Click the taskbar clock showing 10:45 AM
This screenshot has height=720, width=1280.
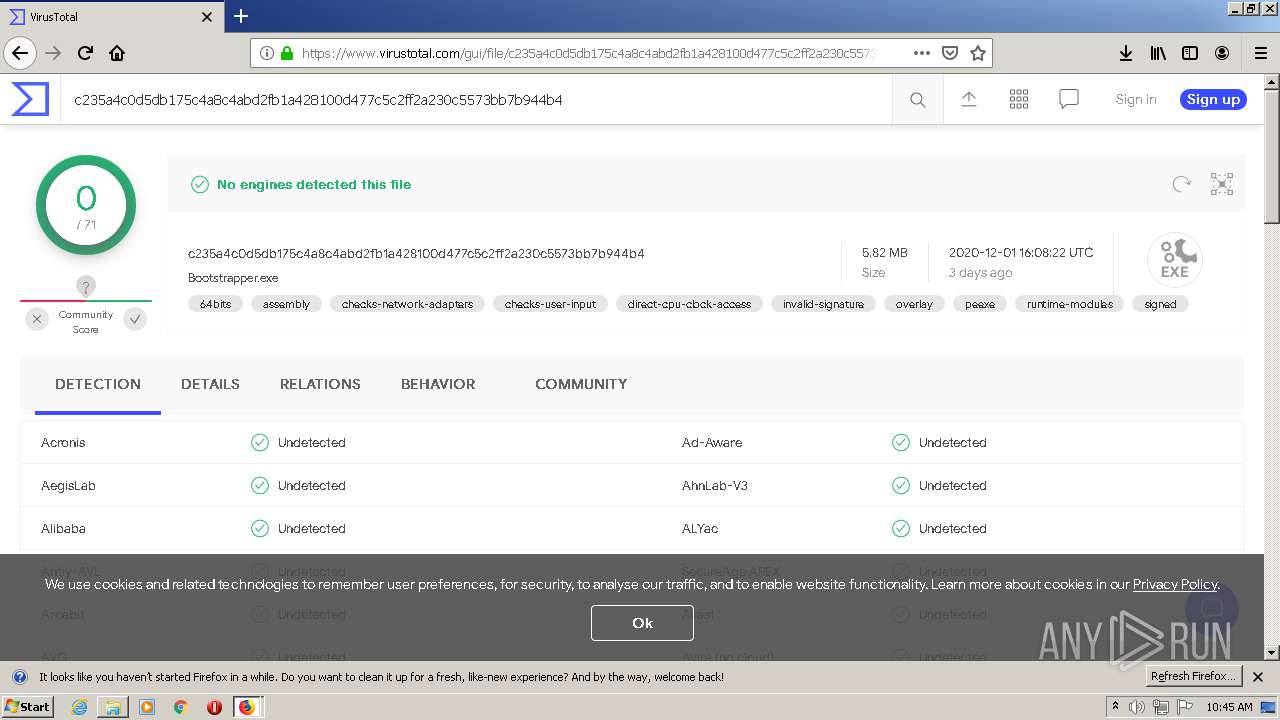1229,707
